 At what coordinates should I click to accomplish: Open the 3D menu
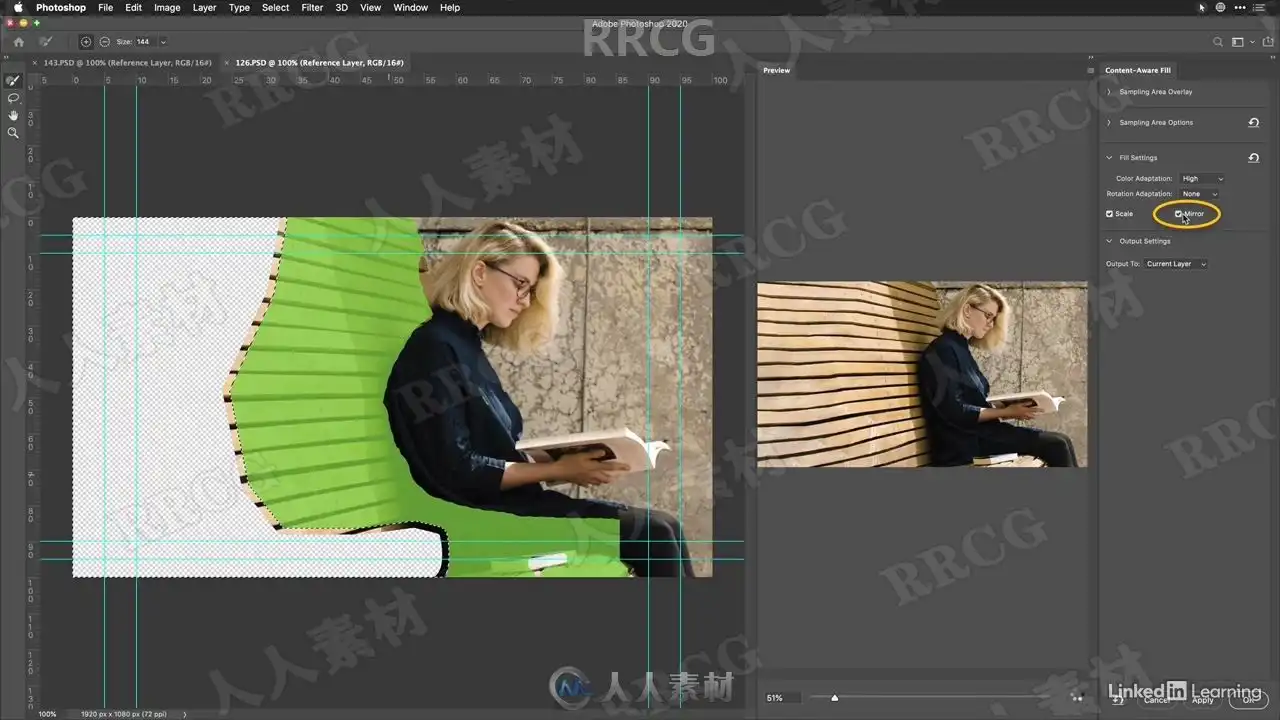pyautogui.click(x=341, y=7)
